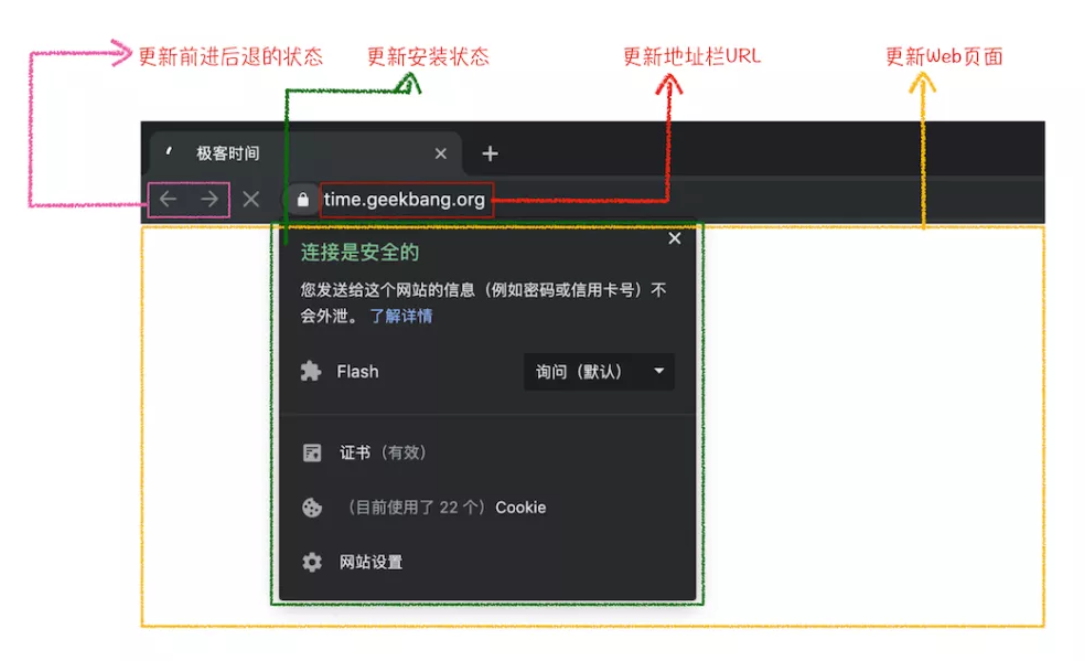This screenshot has width=1085, height=663.
Task: View the 证书（有效）details
Action: [384, 453]
